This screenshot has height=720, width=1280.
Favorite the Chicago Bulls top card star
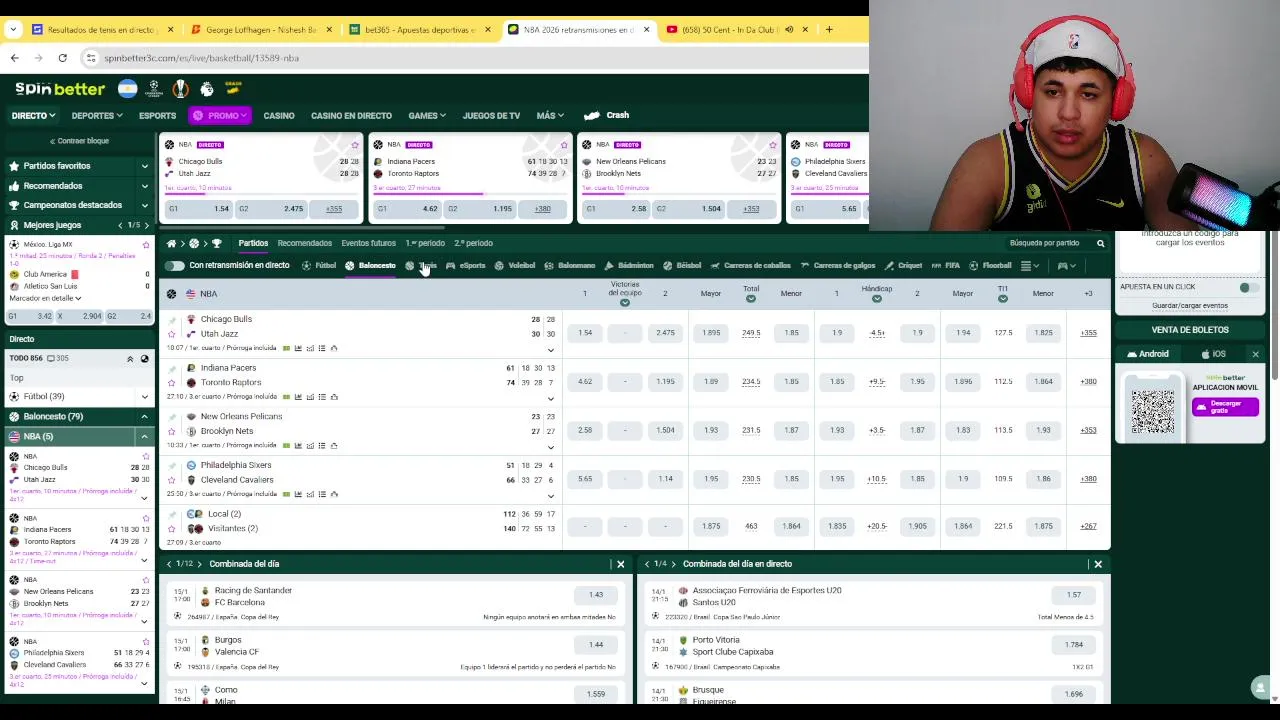click(x=354, y=145)
